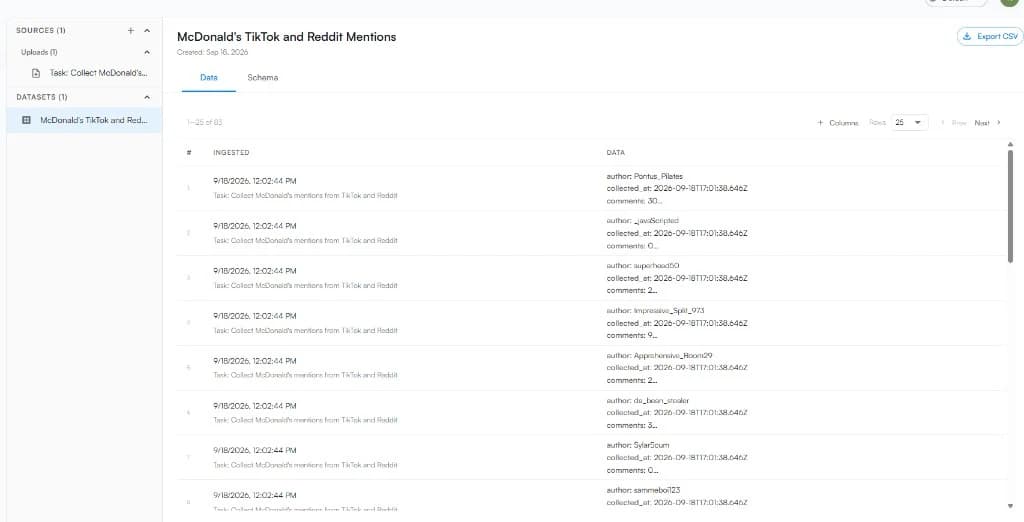1024x522 pixels.
Task: Click the scroll up arrow of the table
Action: click(1010, 144)
